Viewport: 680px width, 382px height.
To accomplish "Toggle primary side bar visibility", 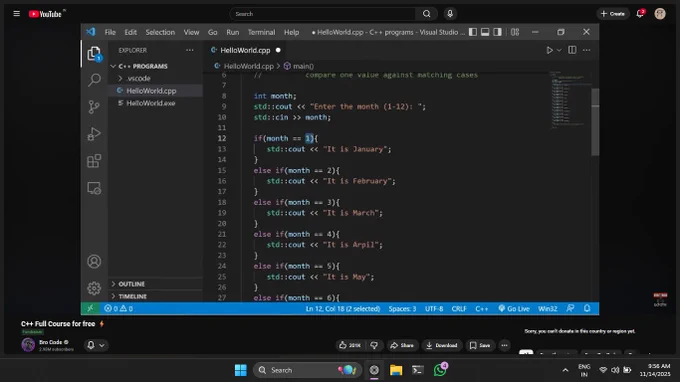I will click(473, 32).
